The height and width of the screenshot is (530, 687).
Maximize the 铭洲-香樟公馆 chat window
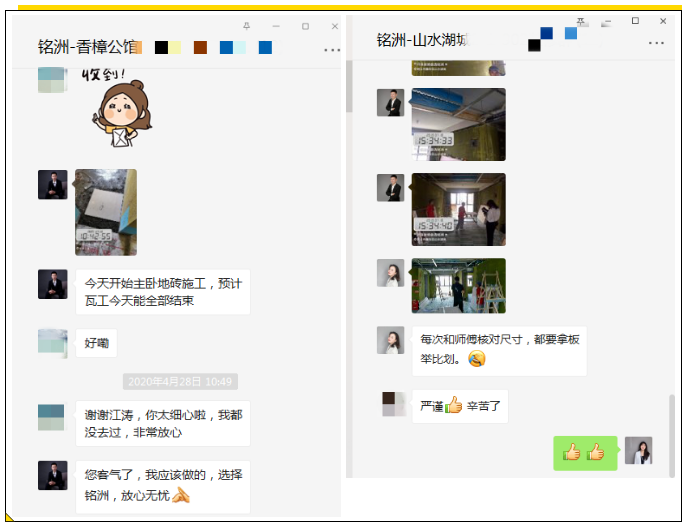305,25
